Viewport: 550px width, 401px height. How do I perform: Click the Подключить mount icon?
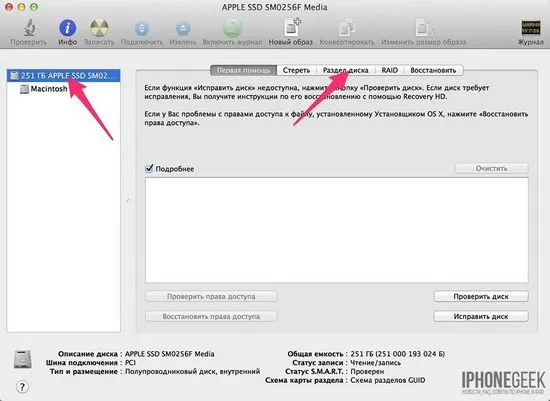[142, 29]
